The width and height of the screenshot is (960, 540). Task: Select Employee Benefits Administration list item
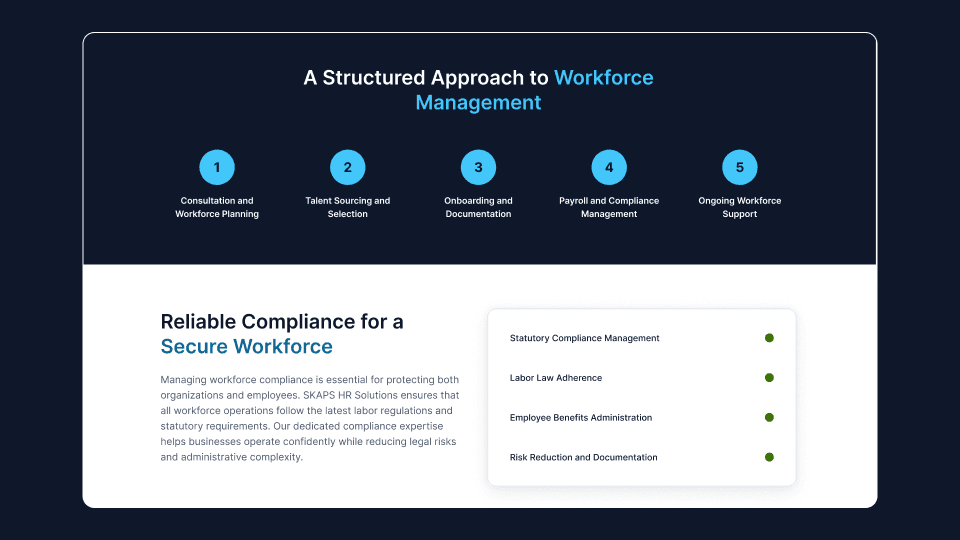click(x=580, y=418)
